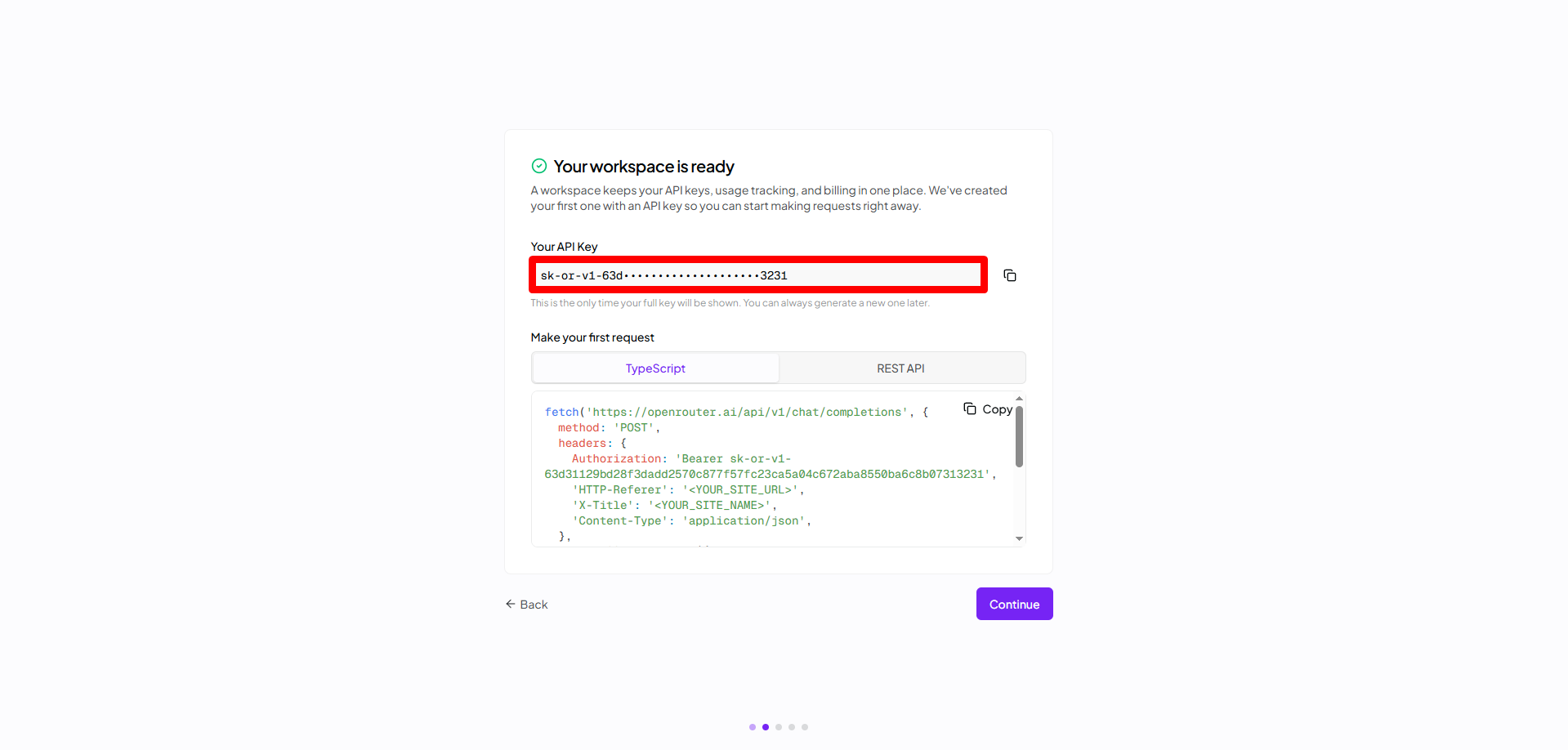Jump to the first onboarding step dot

[x=753, y=727]
